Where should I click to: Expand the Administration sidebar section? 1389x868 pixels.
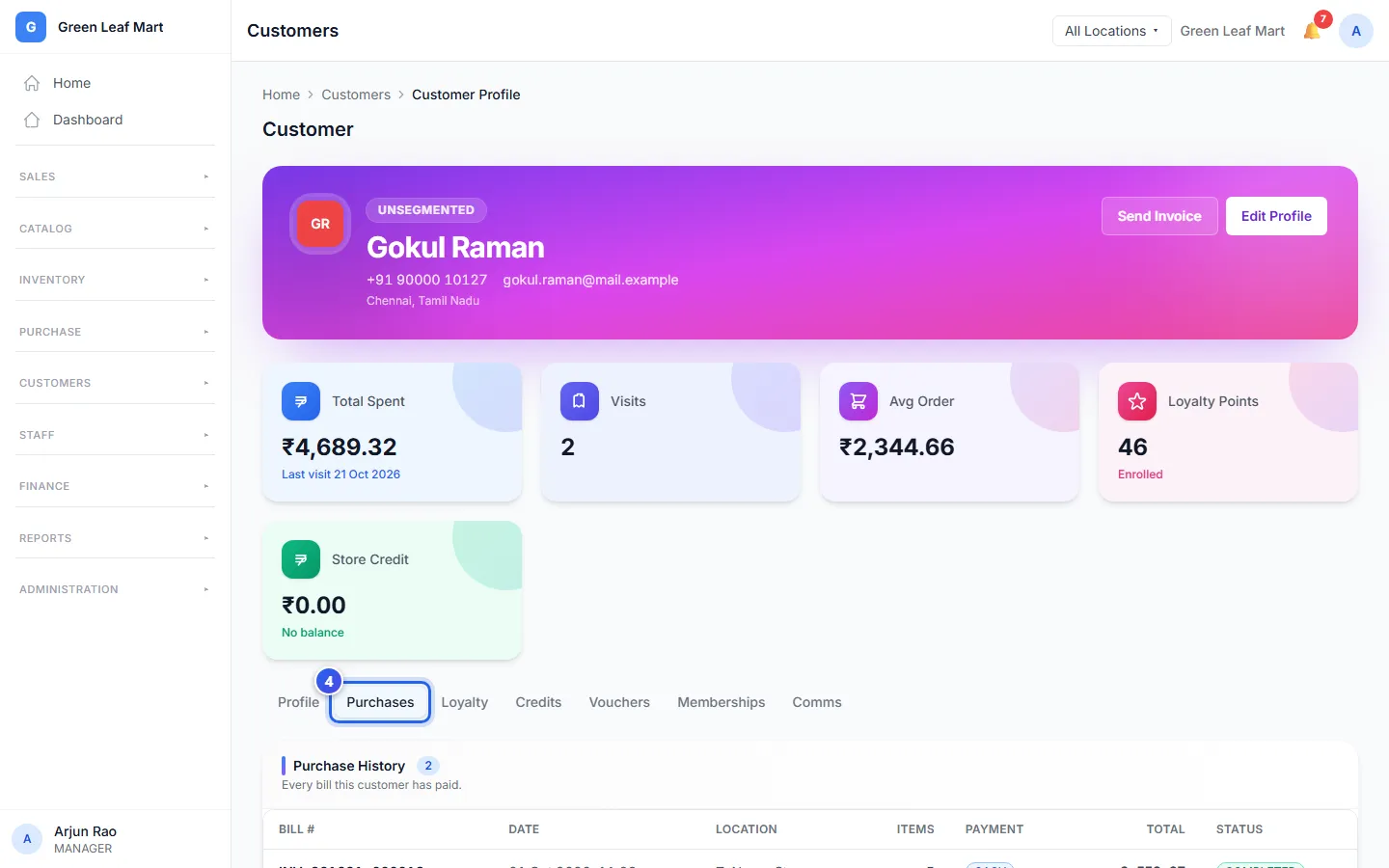(115, 589)
